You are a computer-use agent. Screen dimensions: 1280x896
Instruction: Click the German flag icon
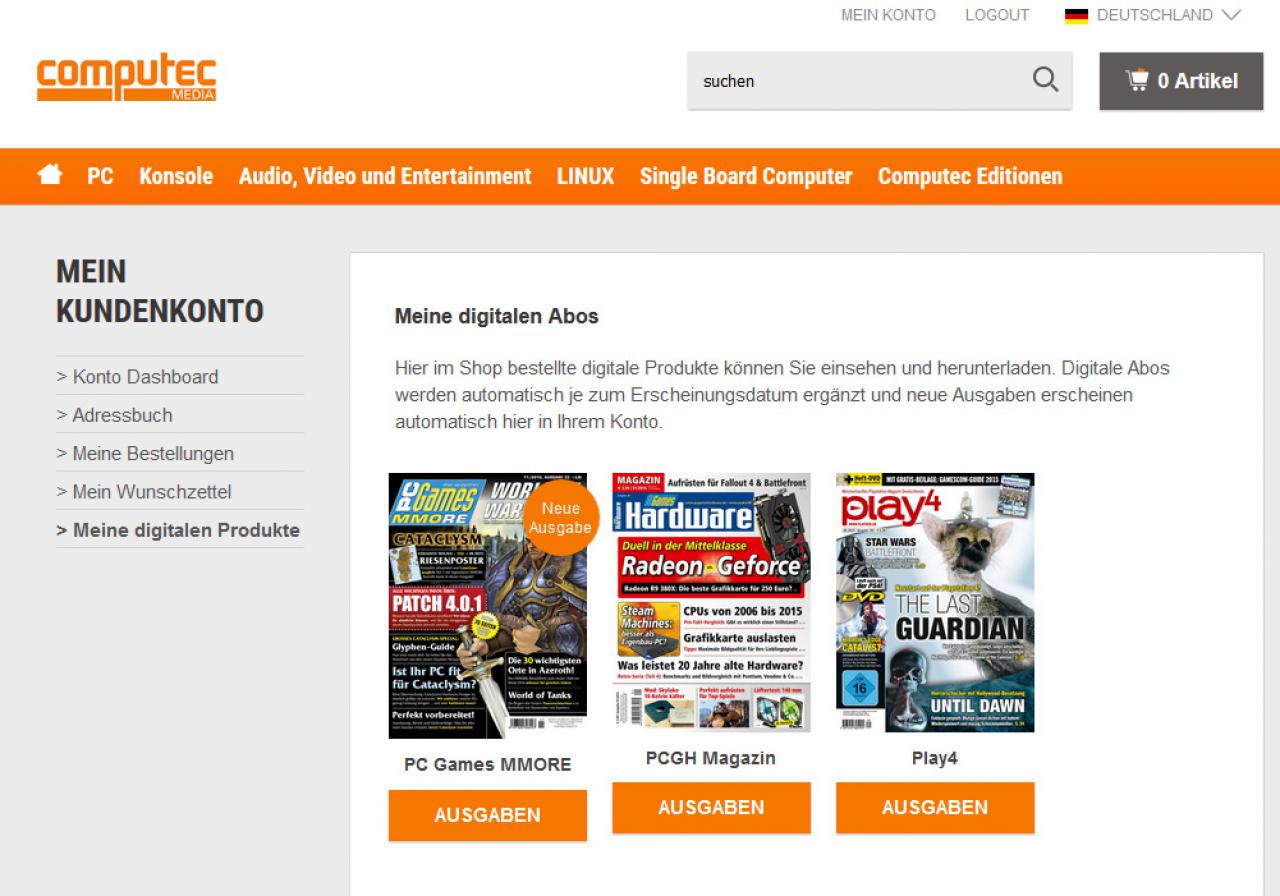1076,16
